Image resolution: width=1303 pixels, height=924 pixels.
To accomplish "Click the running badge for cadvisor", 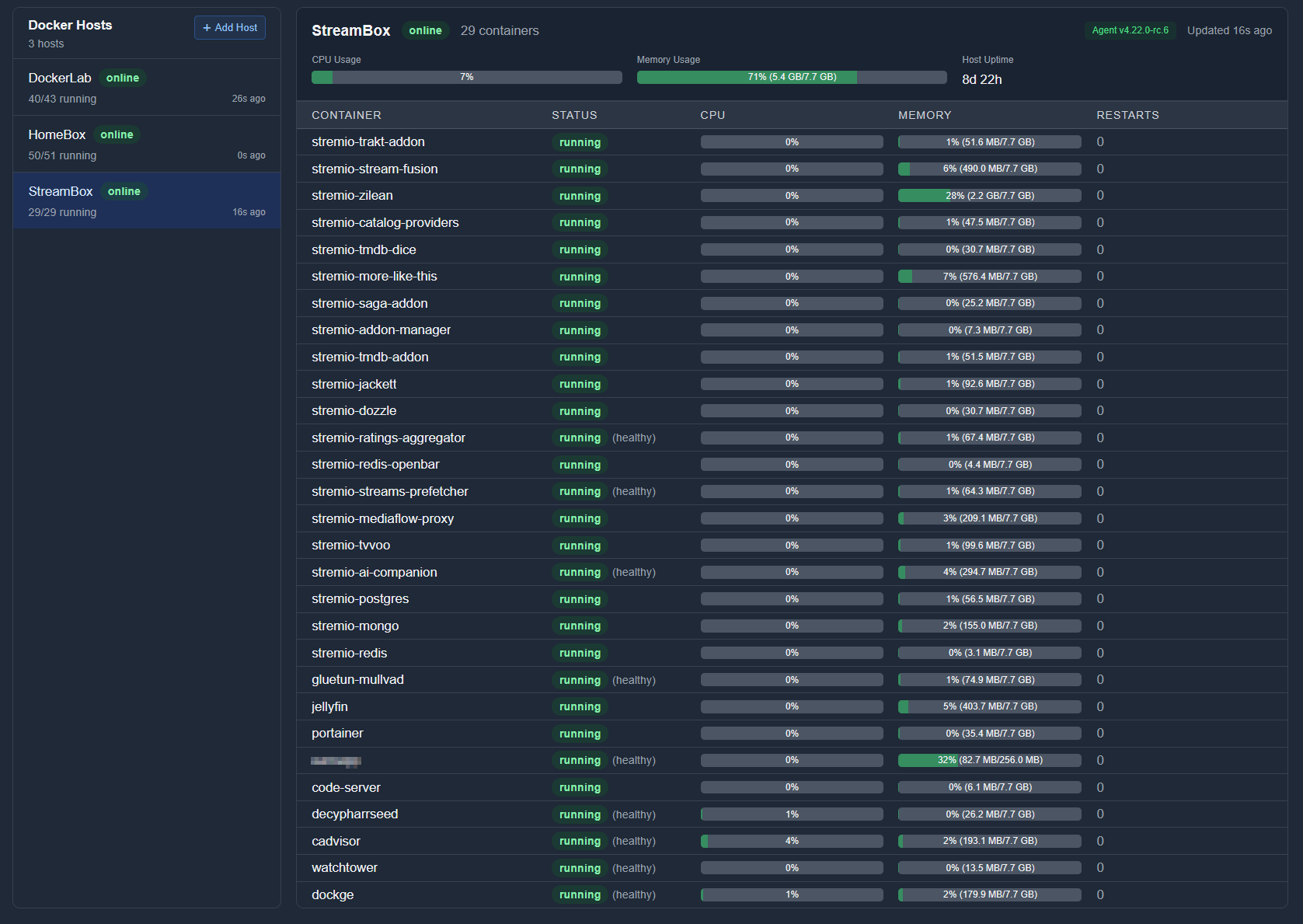I will pos(580,841).
